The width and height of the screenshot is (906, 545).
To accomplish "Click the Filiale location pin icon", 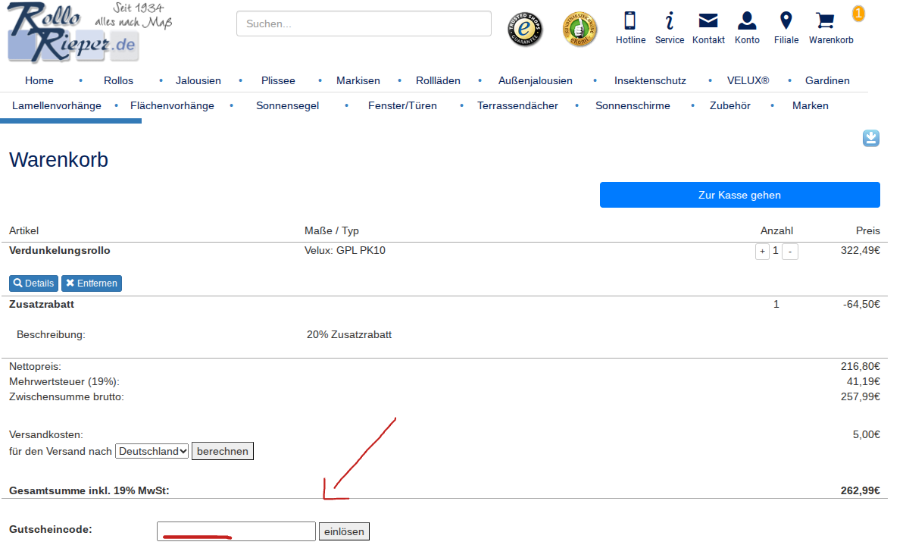I will (x=786, y=21).
